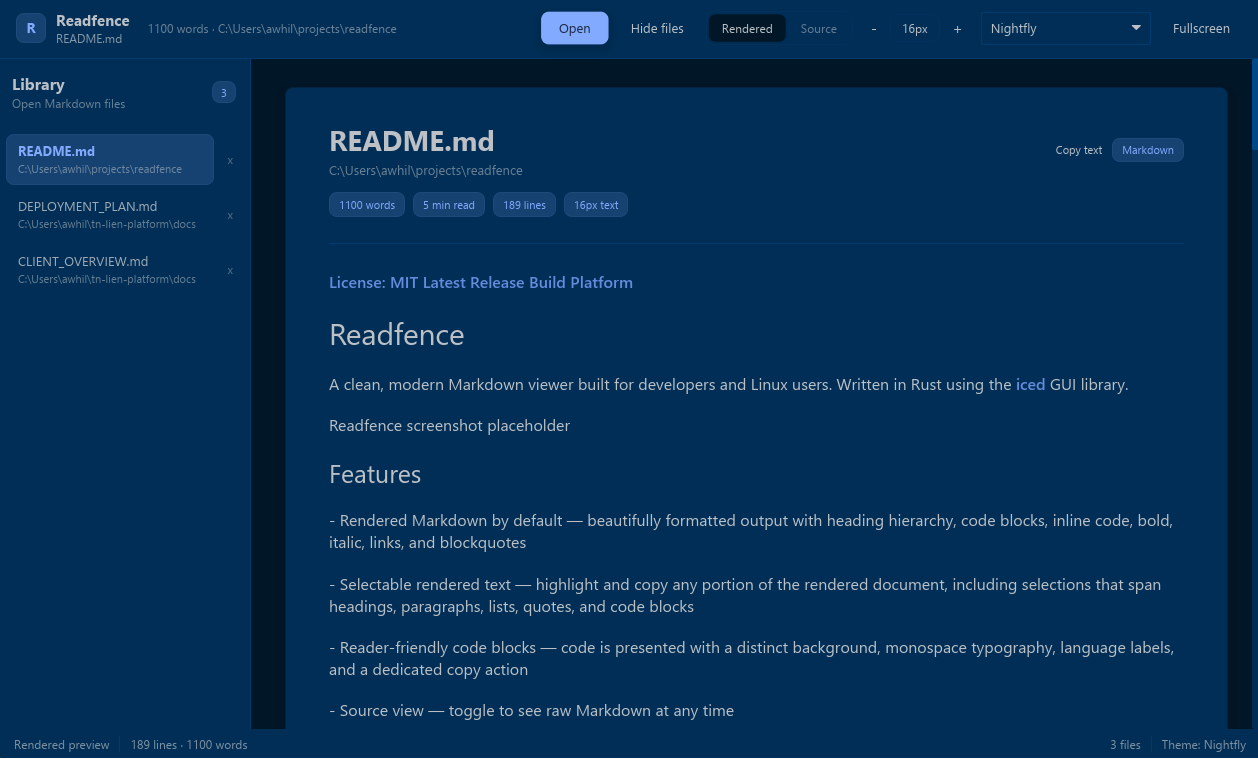This screenshot has height=759, width=1258.
Task: Click the Readfence R logo icon
Action: click(31, 29)
